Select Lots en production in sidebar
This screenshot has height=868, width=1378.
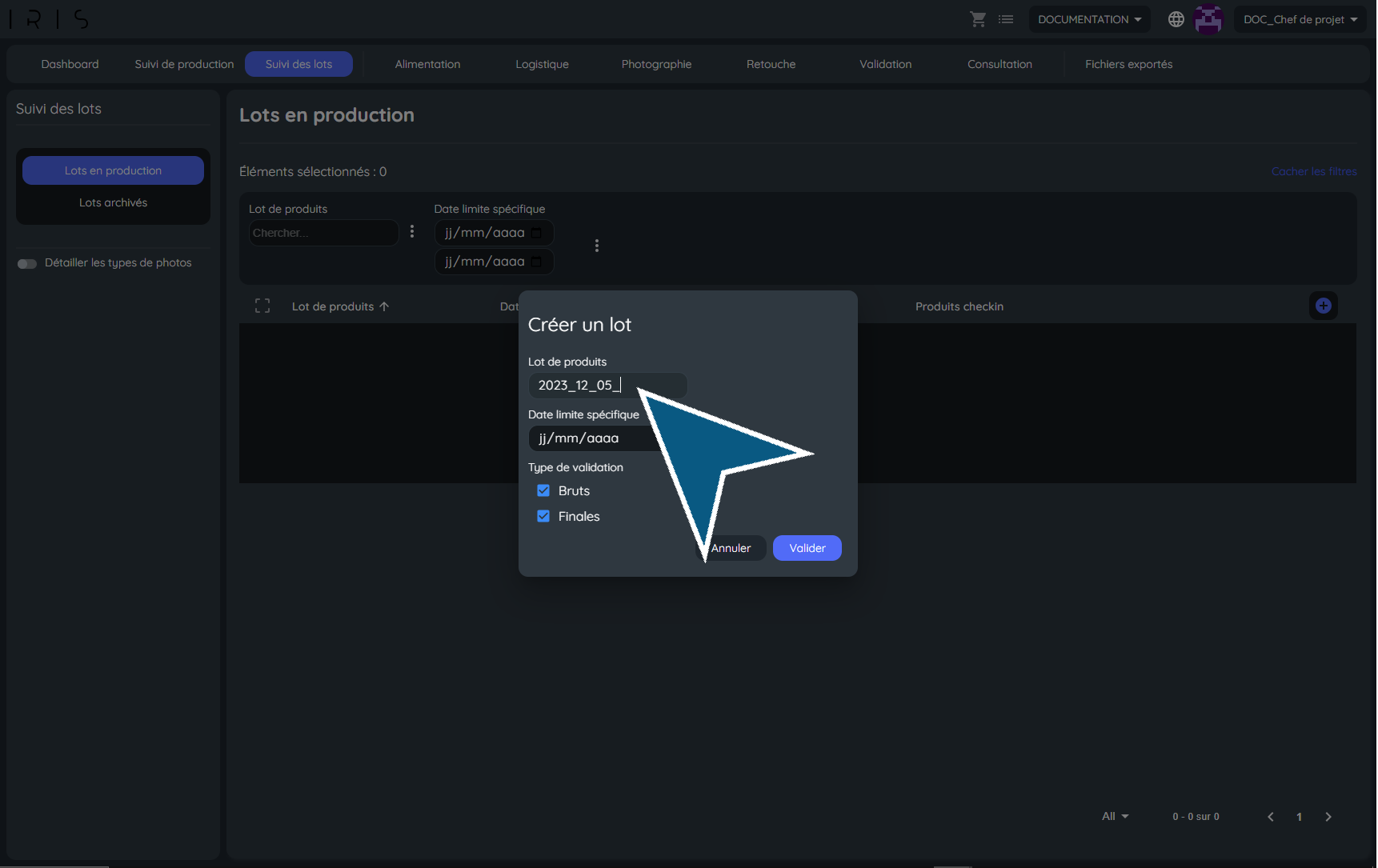pos(113,170)
